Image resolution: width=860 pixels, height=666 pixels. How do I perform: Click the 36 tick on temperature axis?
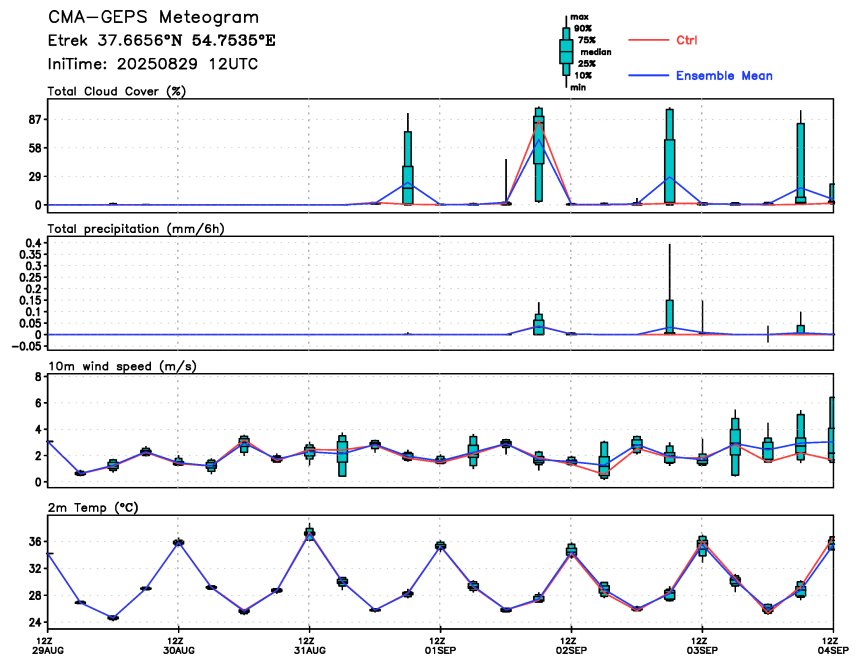point(35,542)
